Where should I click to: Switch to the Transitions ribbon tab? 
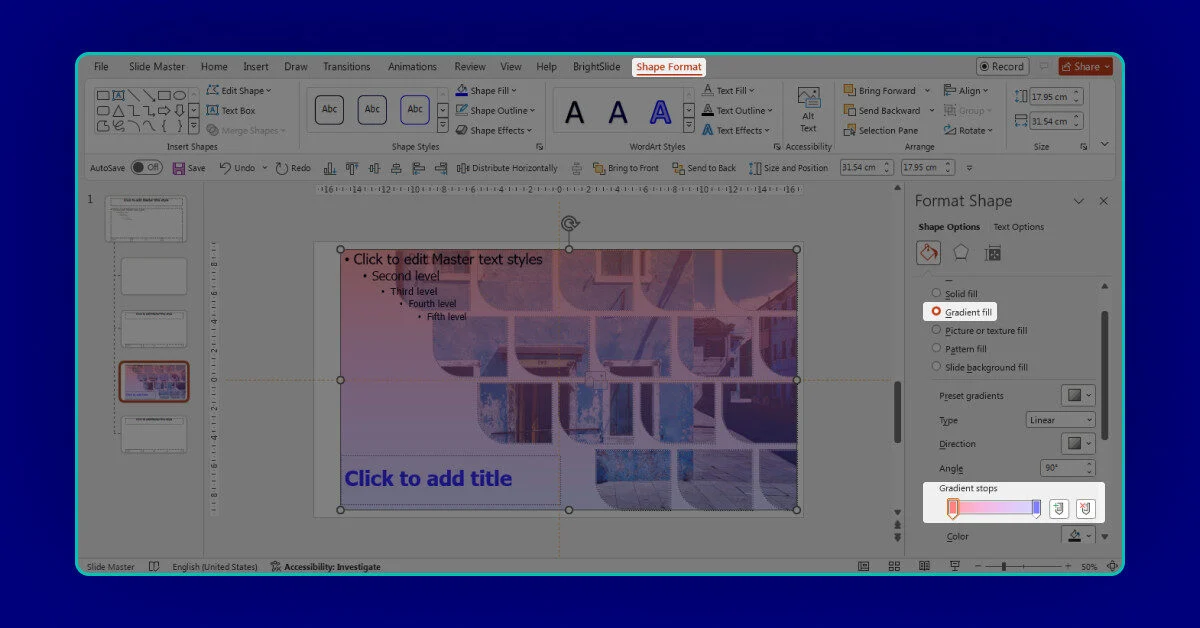pyautogui.click(x=346, y=67)
